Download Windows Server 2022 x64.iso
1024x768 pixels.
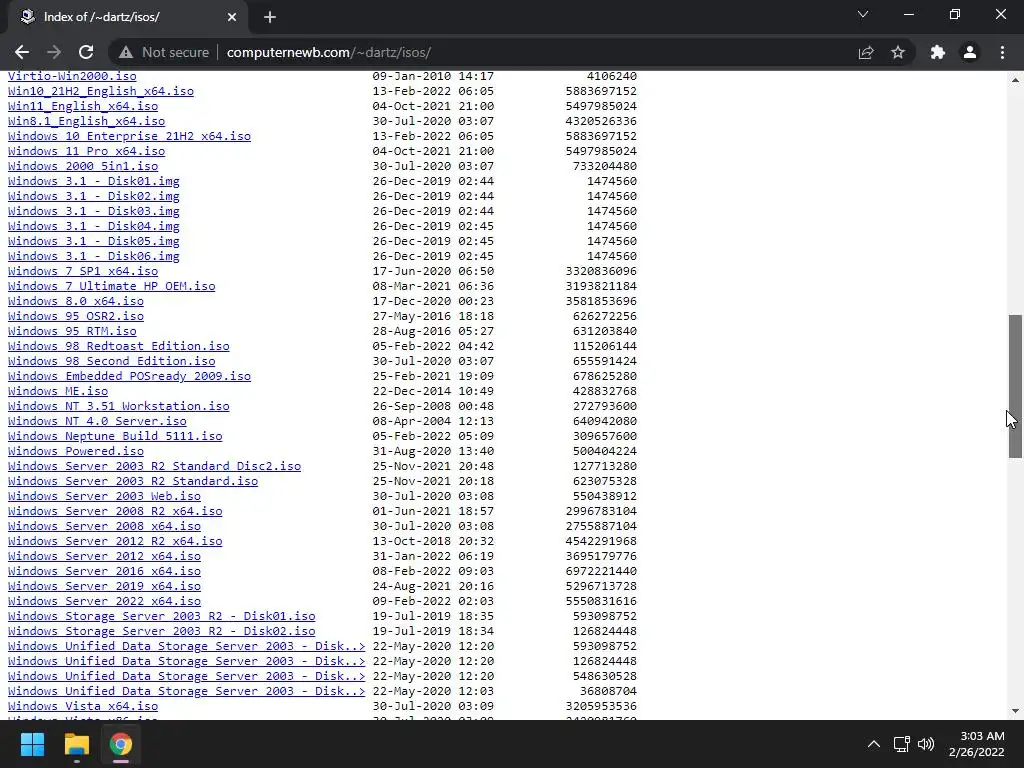(x=104, y=602)
